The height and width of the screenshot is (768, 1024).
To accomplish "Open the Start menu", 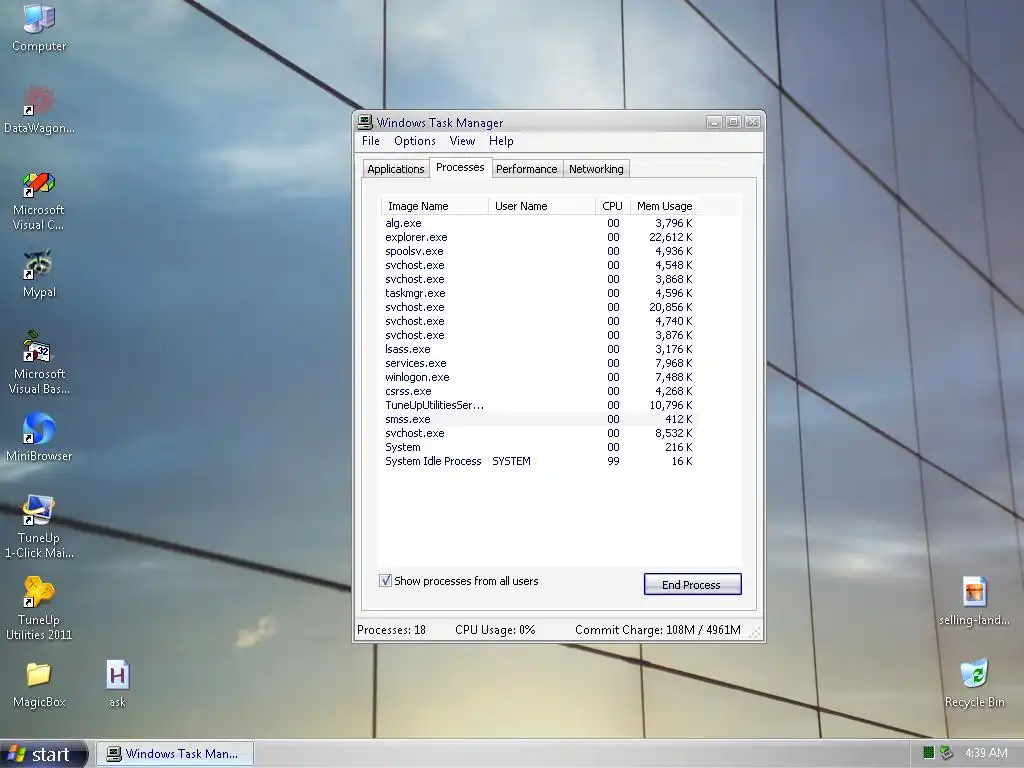I will [43, 754].
